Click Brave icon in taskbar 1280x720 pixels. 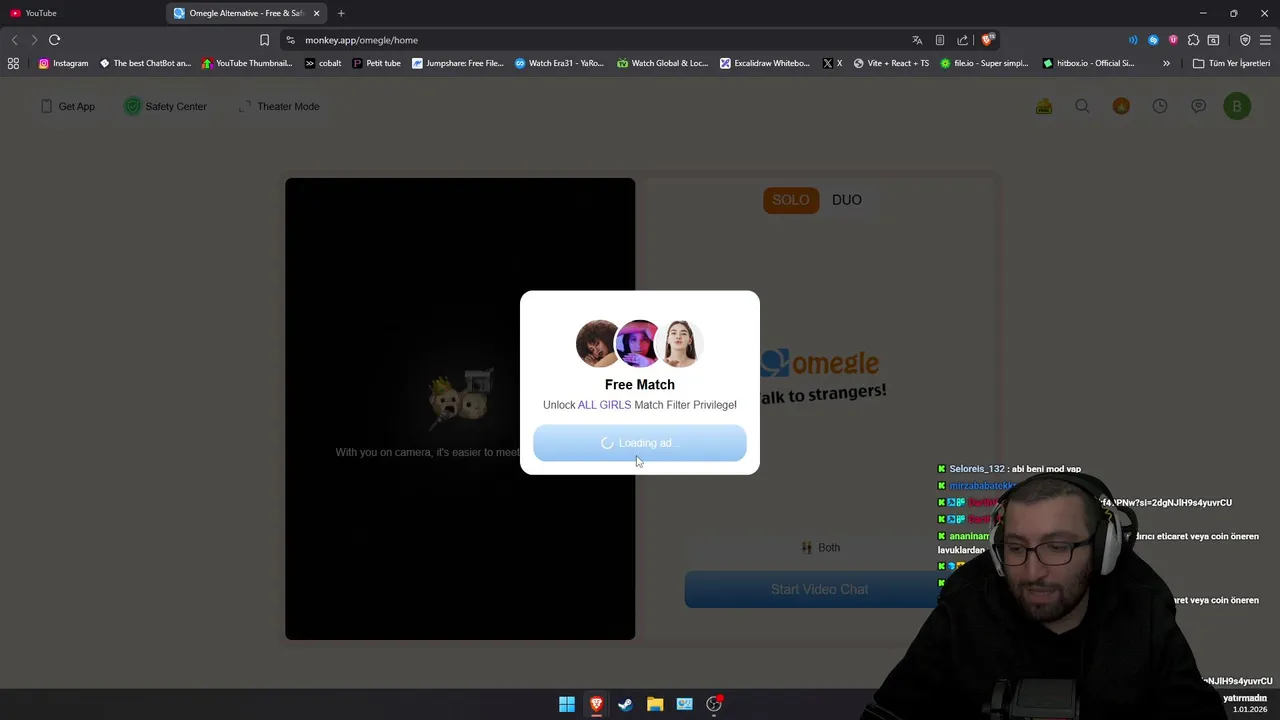[x=596, y=704]
